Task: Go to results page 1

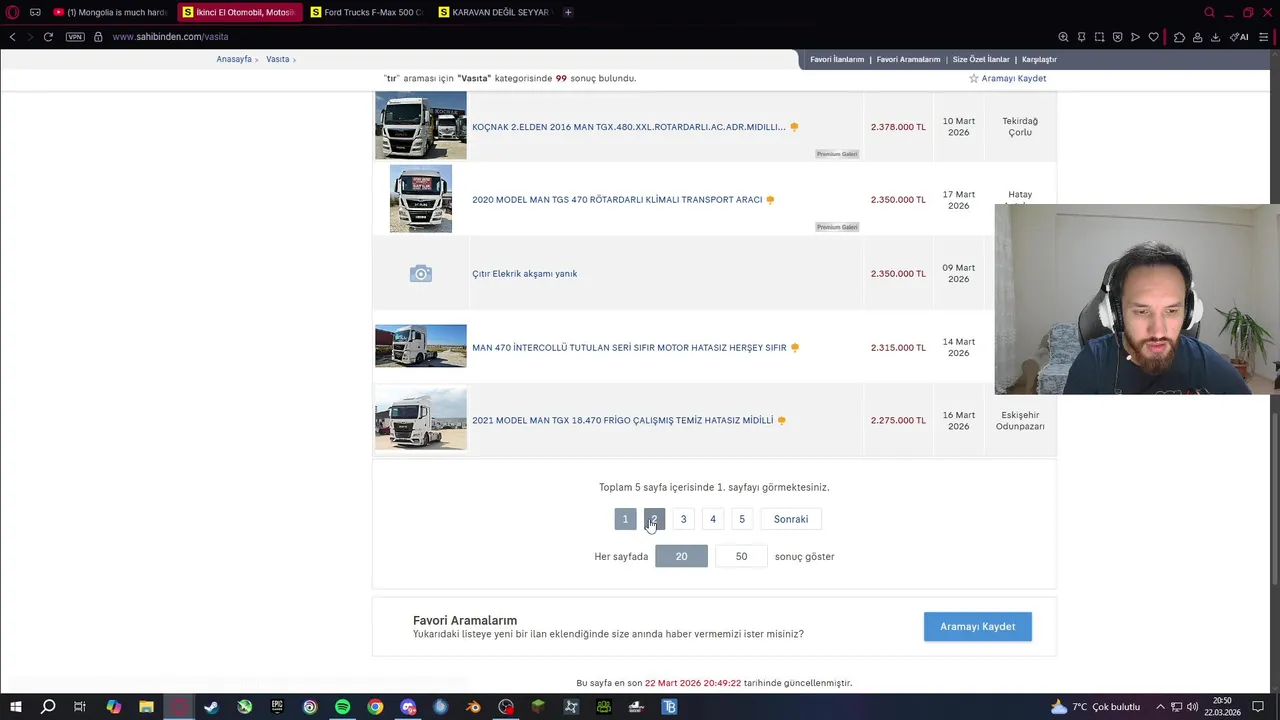Action: (x=625, y=519)
